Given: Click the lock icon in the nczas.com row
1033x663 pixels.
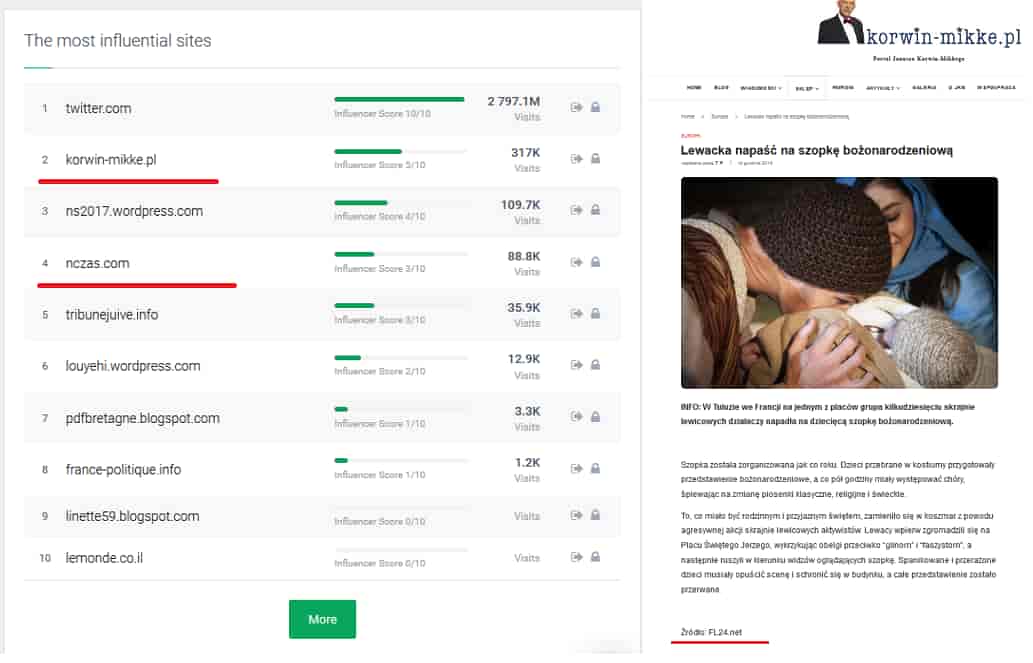Looking at the screenshot, I should coord(595,262).
